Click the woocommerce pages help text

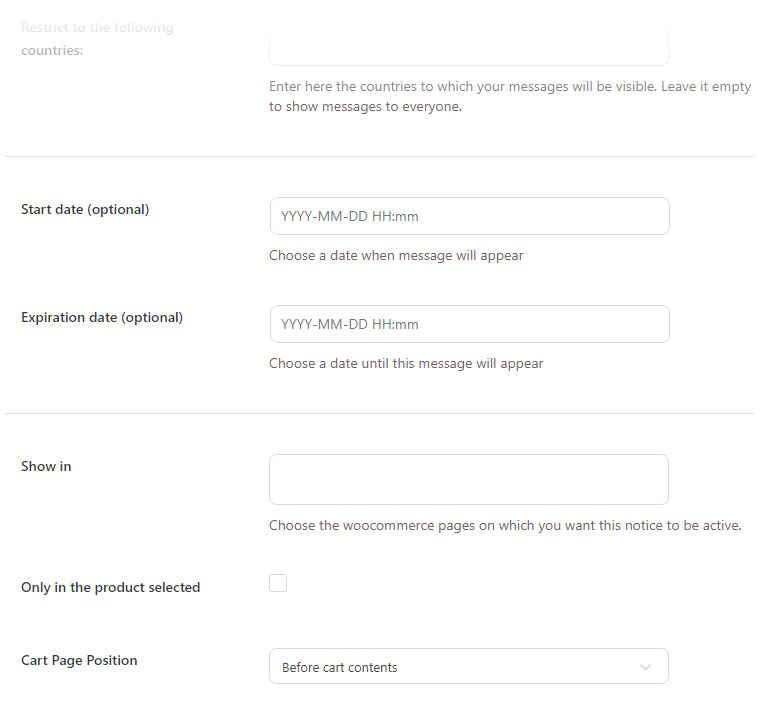click(505, 526)
